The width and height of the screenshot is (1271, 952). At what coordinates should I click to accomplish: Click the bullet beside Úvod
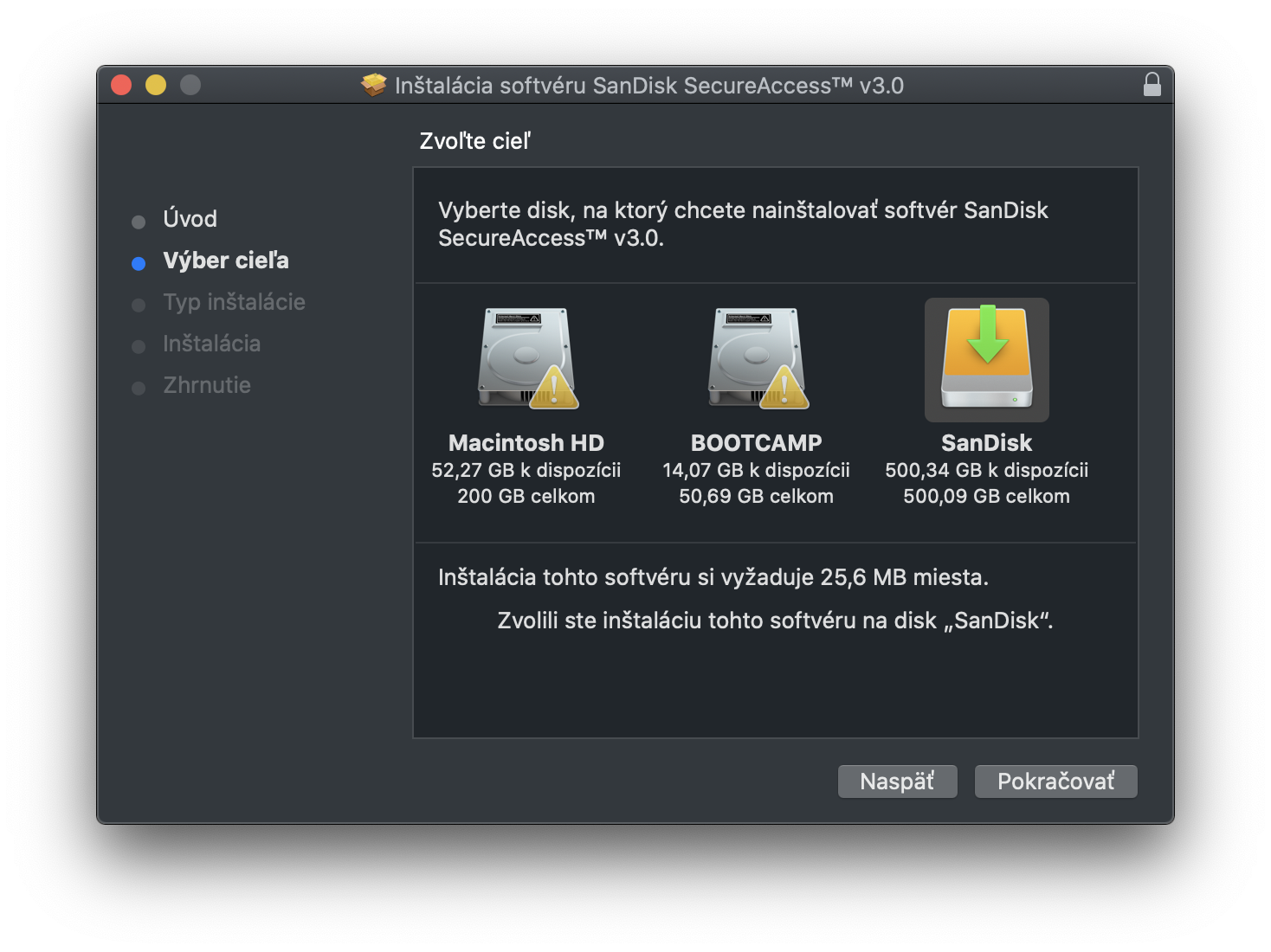point(139,222)
